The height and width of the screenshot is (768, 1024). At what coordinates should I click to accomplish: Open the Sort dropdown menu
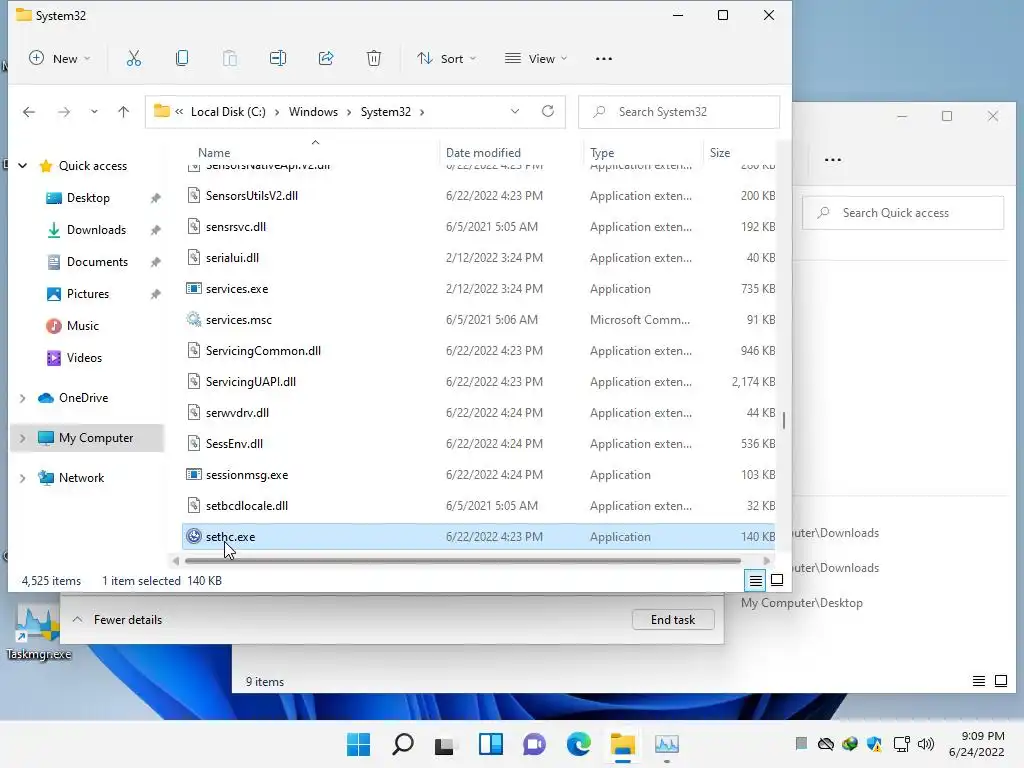(447, 59)
